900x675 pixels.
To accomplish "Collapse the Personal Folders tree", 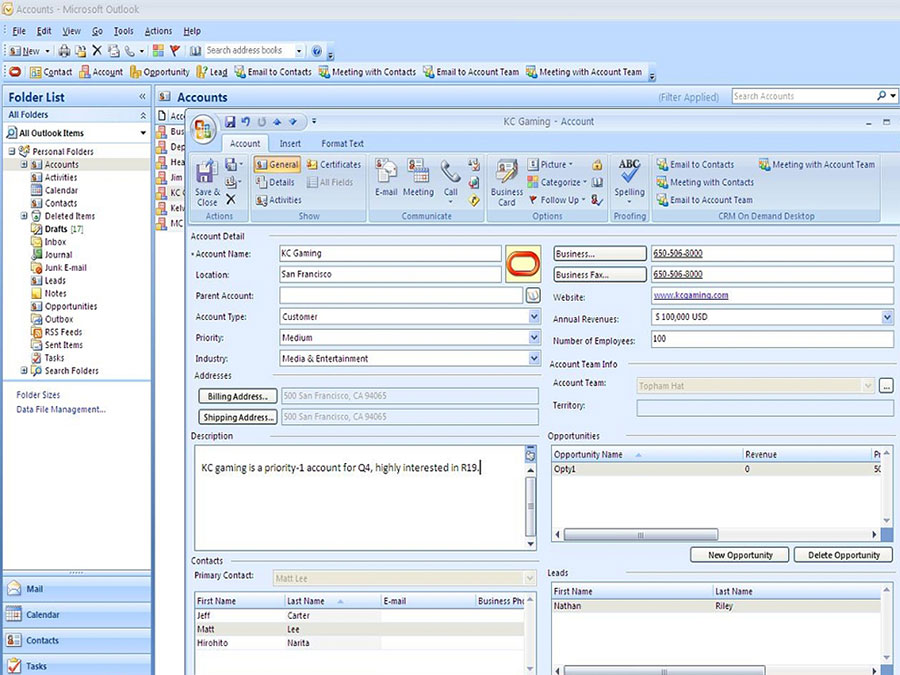I will click(x=11, y=152).
